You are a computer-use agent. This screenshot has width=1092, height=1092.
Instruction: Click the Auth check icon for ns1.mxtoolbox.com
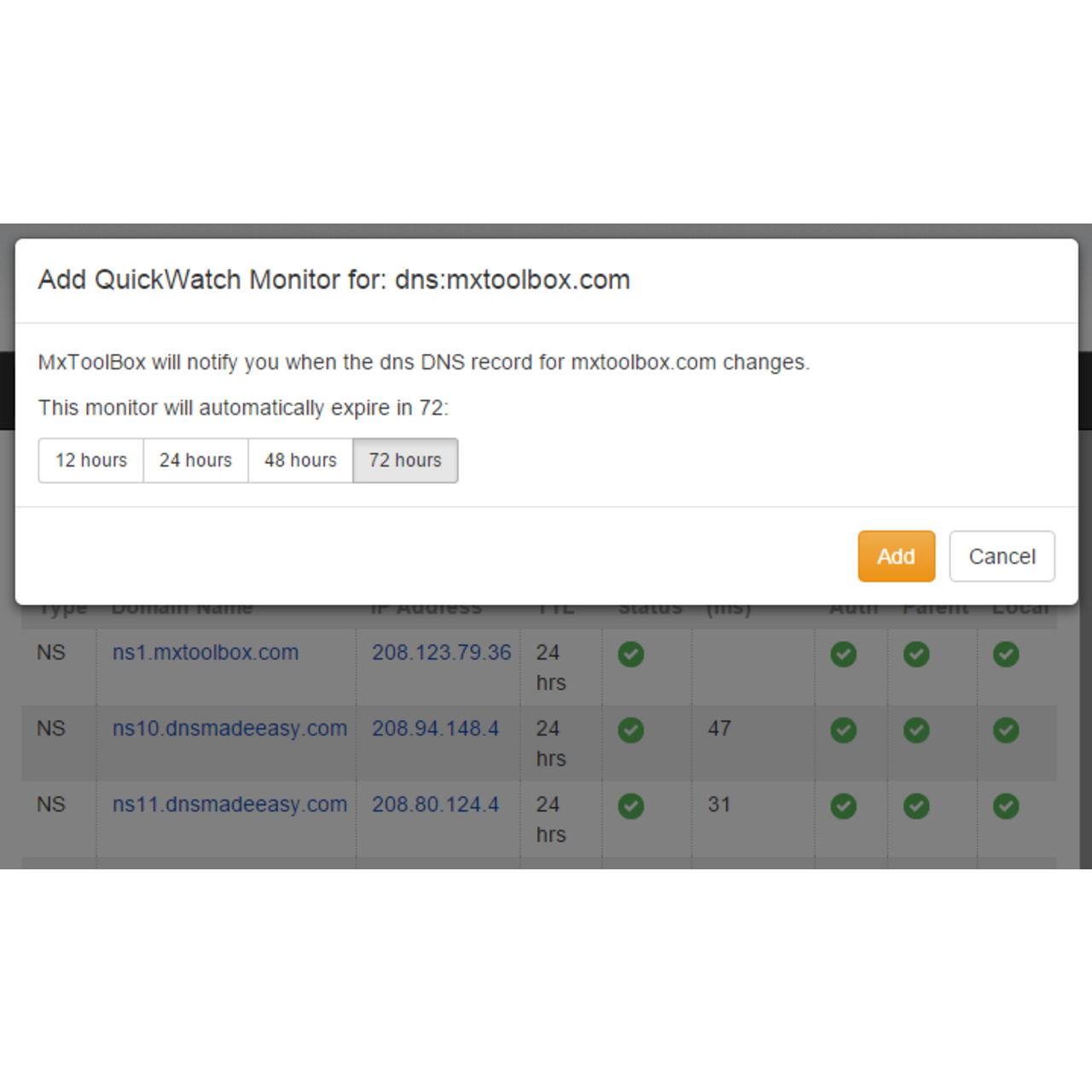click(843, 654)
